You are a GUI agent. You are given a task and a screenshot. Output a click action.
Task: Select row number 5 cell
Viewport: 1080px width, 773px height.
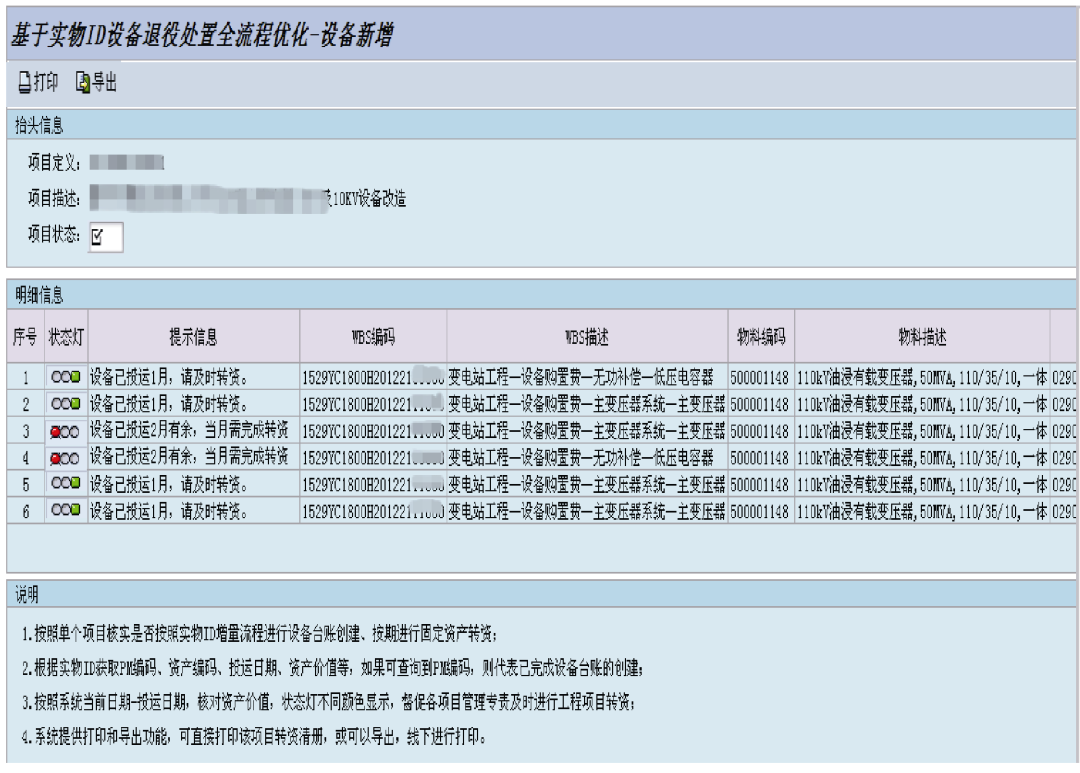point(25,484)
